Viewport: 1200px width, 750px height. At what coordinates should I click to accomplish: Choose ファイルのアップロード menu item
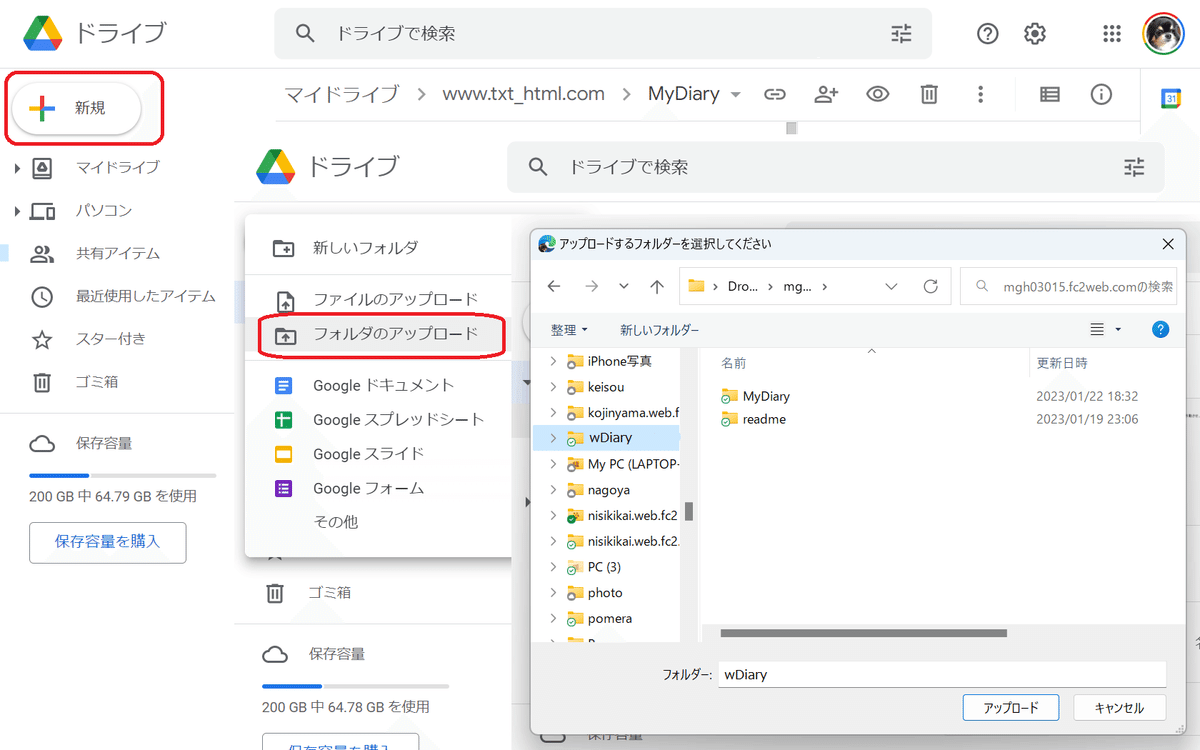[380, 299]
